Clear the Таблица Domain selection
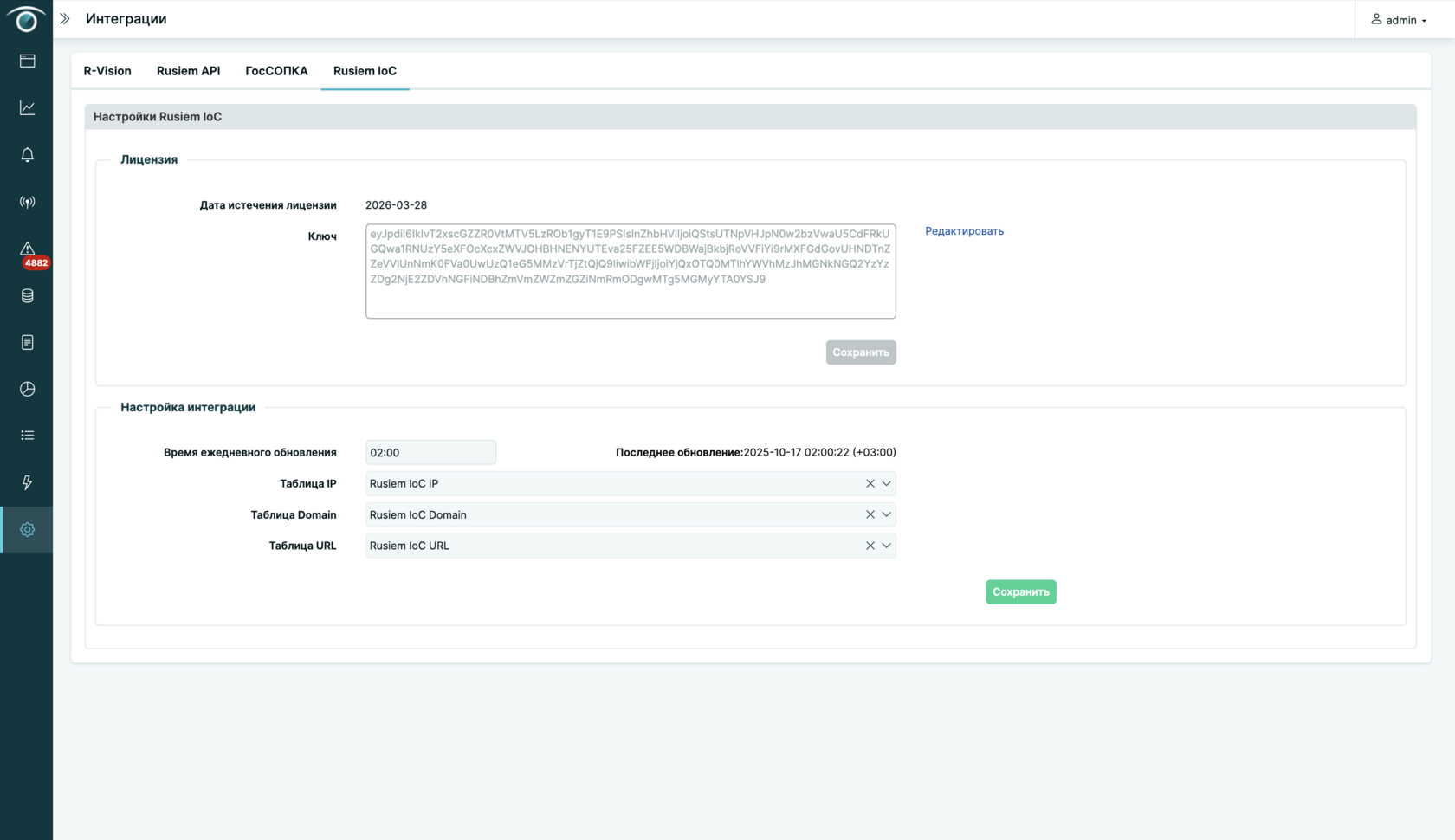 tap(870, 514)
